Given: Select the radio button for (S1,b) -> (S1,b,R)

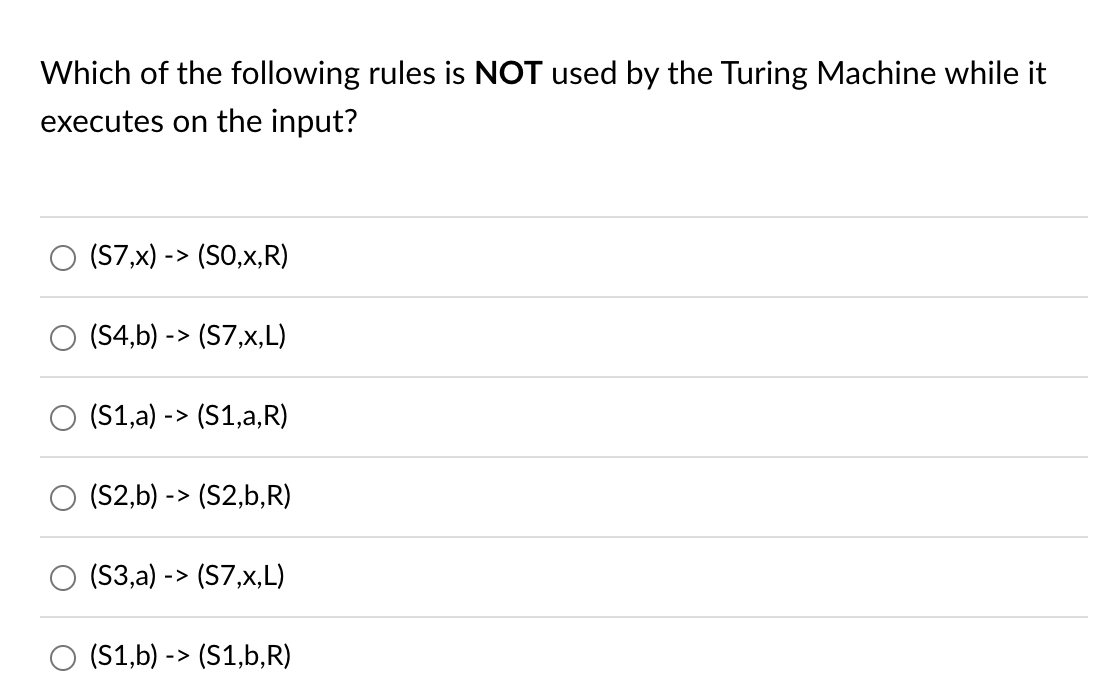Looking at the screenshot, I should (62, 657).
